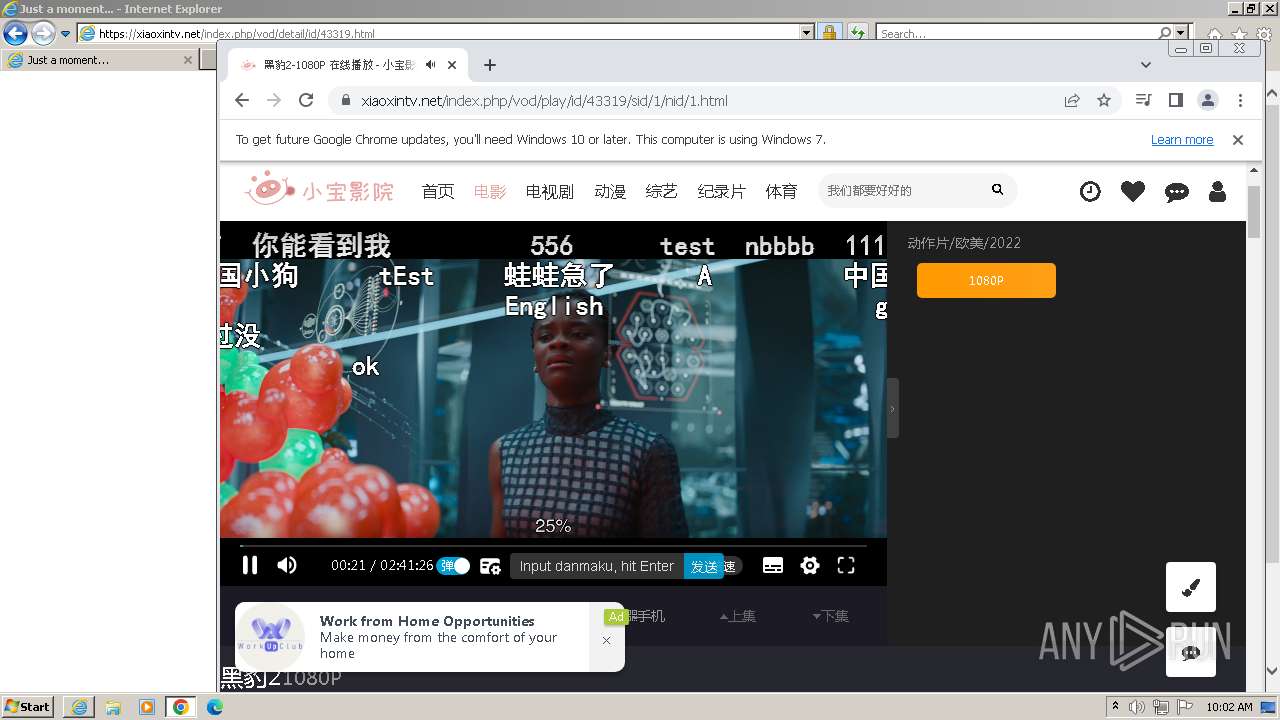Open the Windows Start menu

point(28,707)
